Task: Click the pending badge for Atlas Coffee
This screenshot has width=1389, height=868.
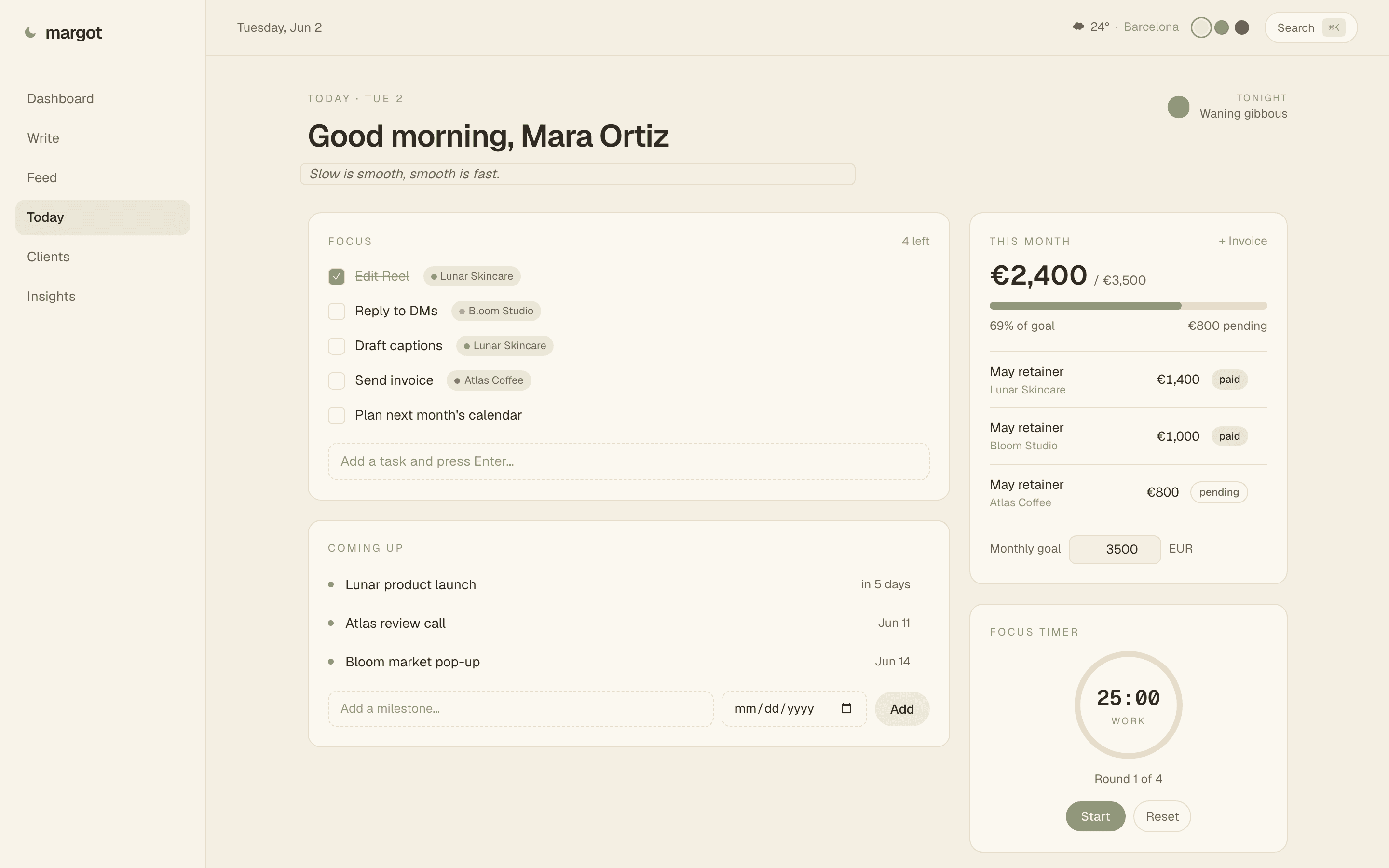Action: click(1219, 492)
